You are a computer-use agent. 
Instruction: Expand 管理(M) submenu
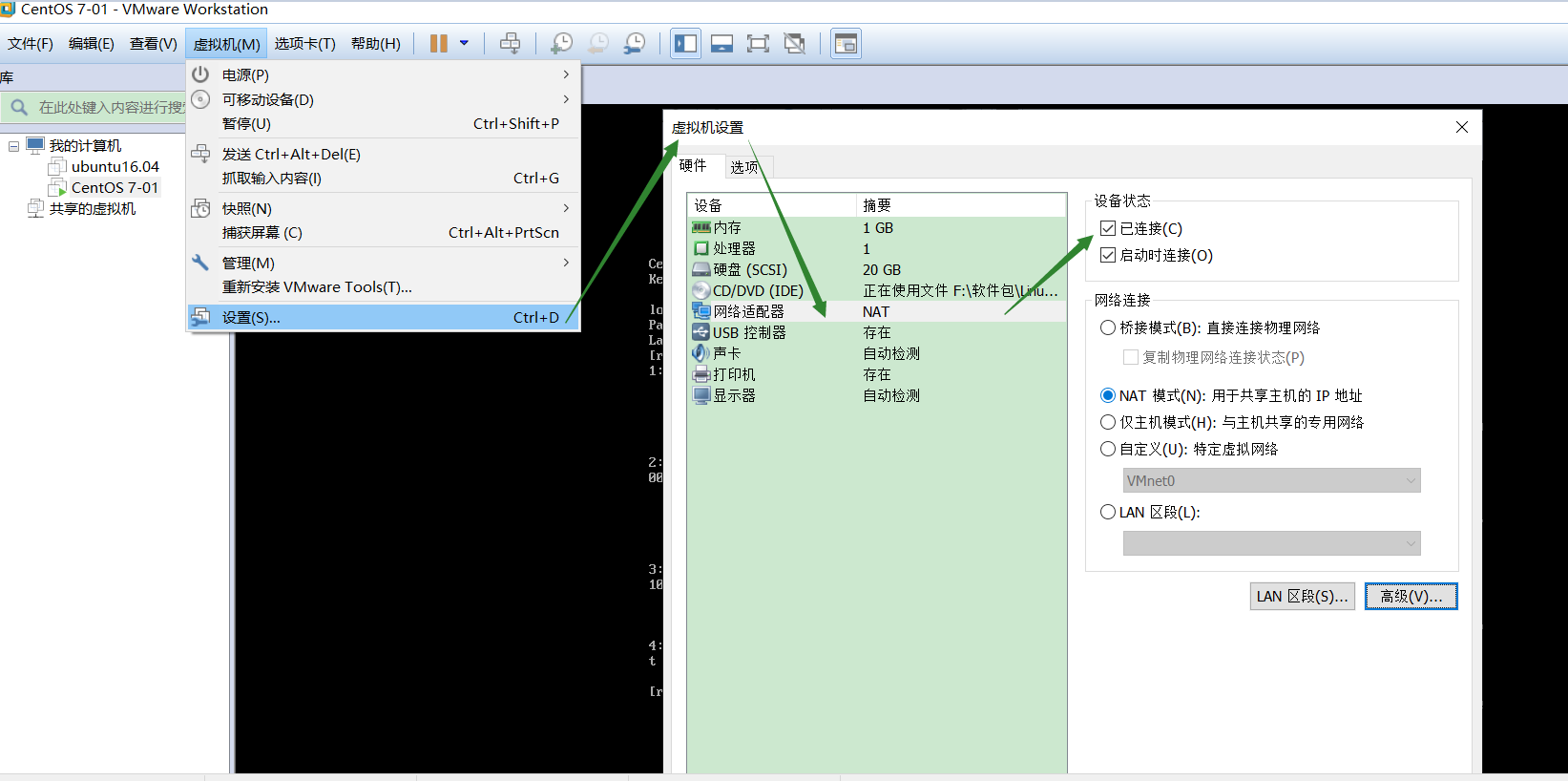pos(566,263)
